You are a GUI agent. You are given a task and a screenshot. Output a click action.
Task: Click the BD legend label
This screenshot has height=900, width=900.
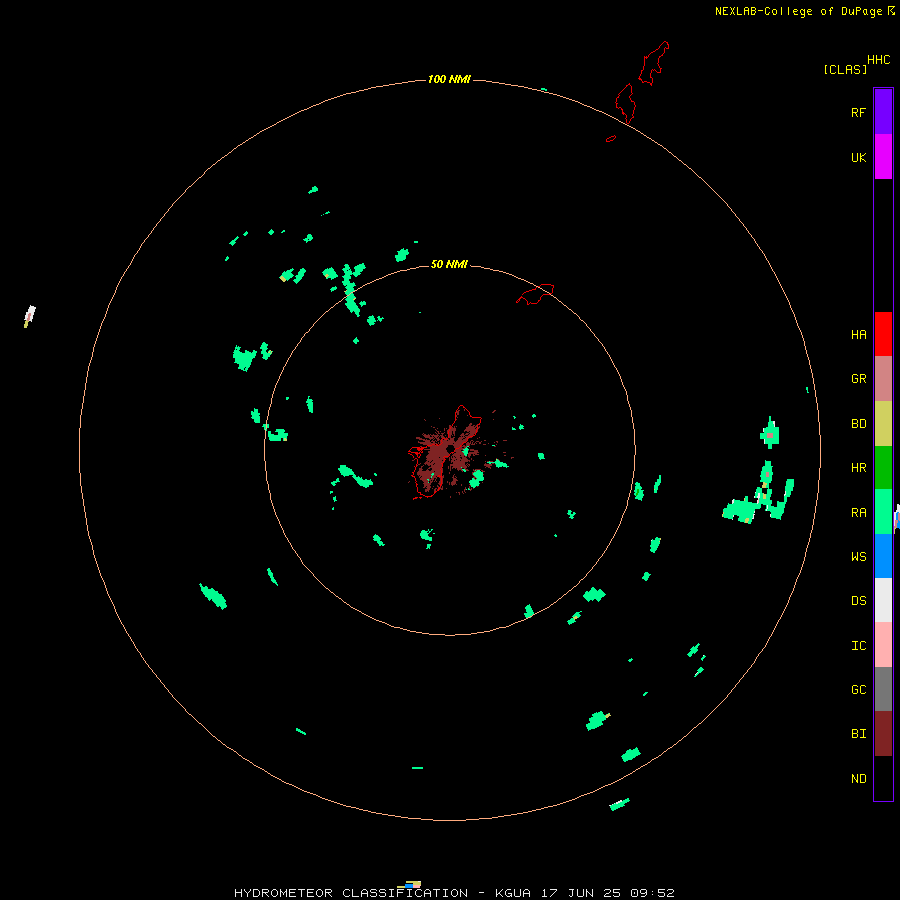[x=858, y=424]
